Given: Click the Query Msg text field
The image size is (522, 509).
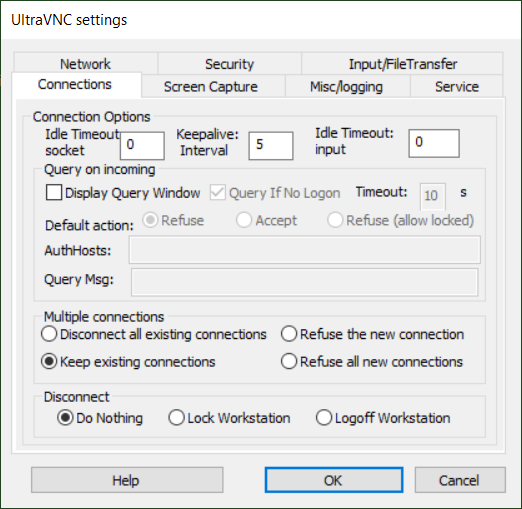Looking at the screenshot, I should click(x=305, y=282).
